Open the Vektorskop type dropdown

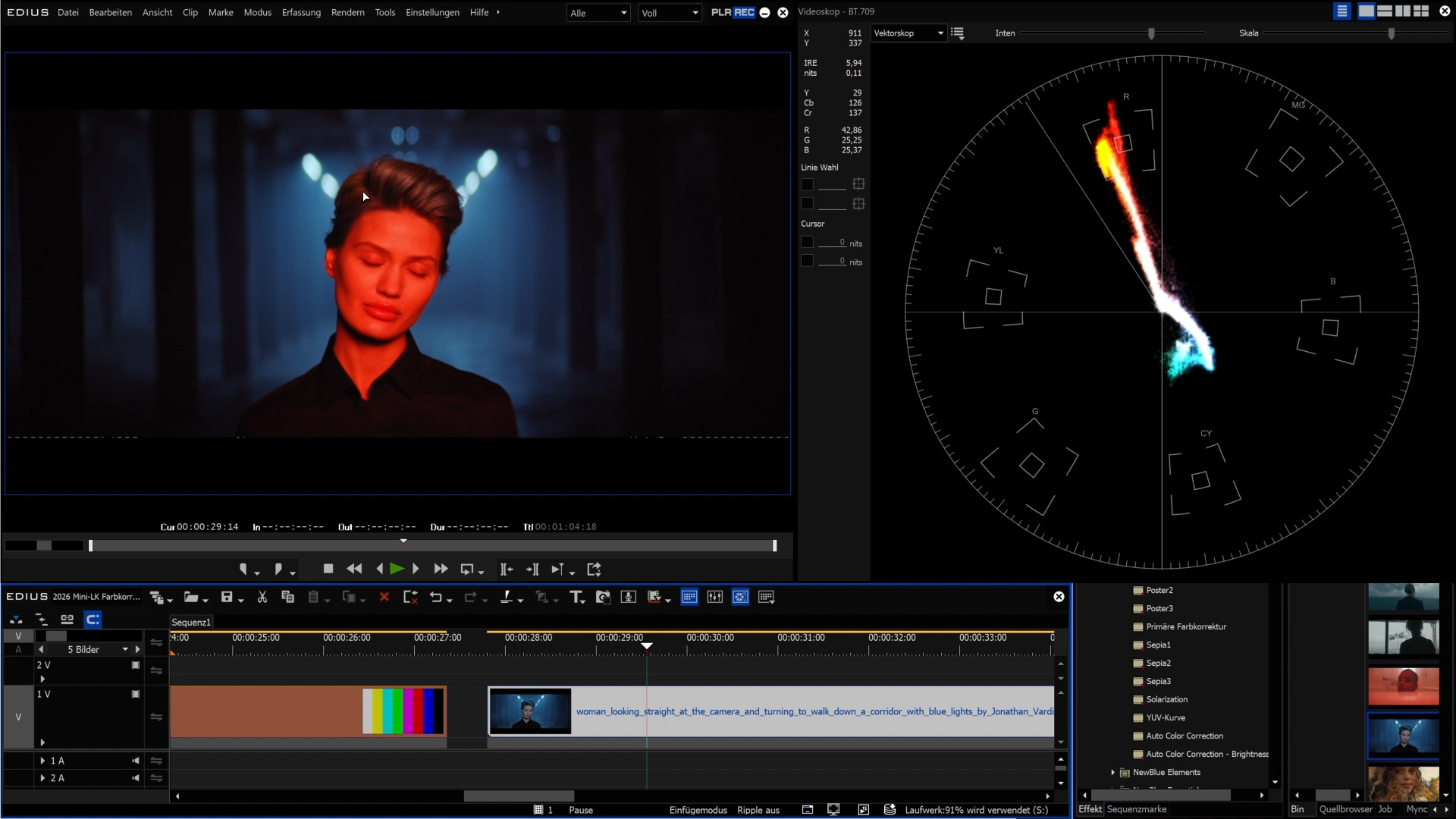pos(908,33)
